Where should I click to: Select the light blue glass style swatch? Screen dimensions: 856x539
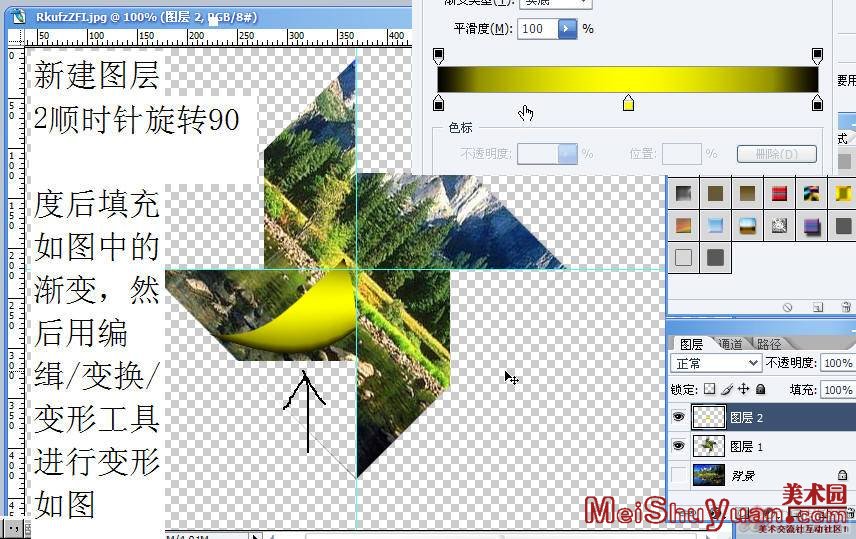[x=715, y=226]
